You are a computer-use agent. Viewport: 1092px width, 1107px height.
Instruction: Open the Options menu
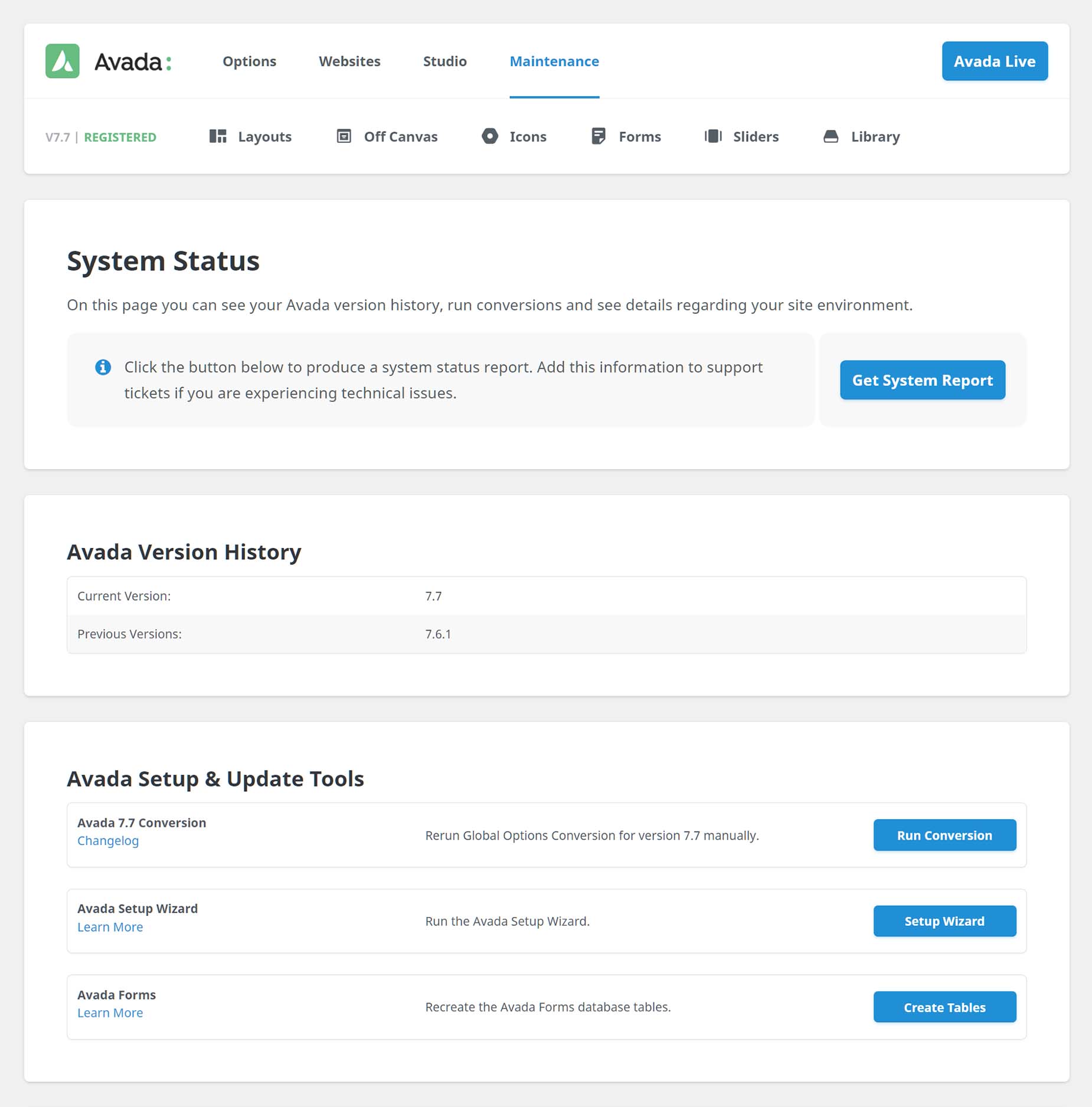point(249,61)
